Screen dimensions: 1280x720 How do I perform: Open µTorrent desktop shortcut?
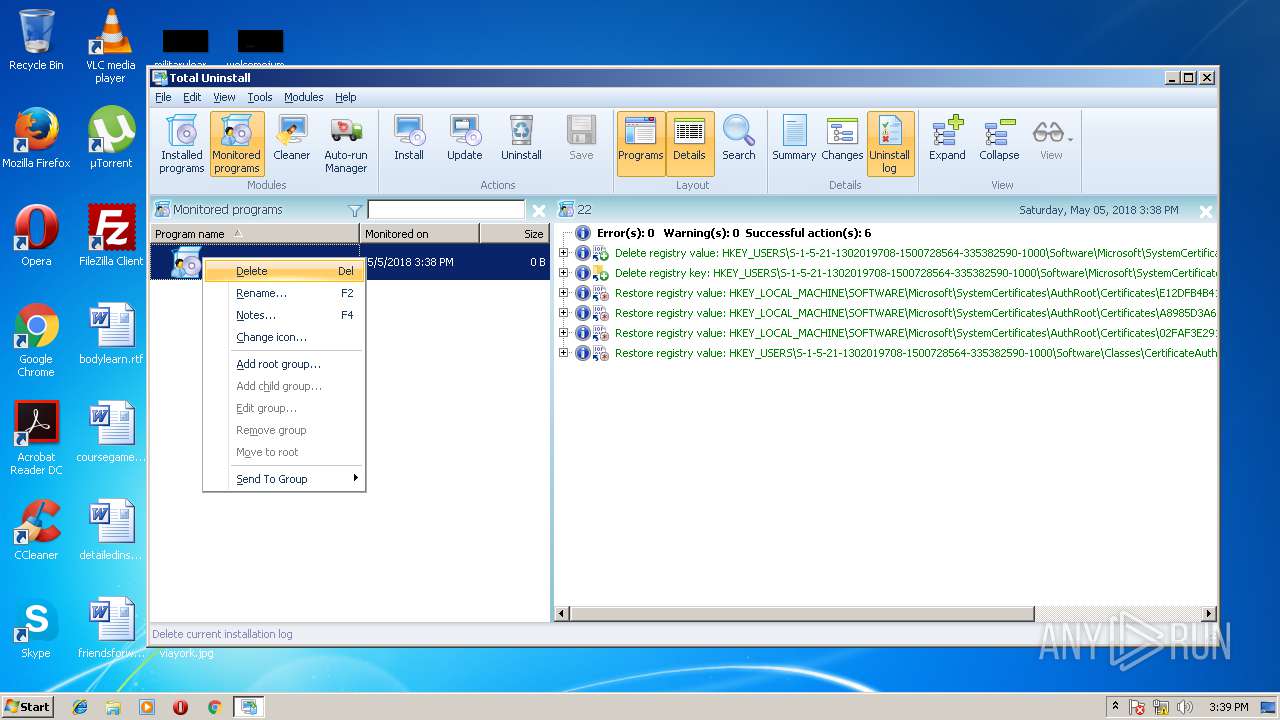click(110, 138)
